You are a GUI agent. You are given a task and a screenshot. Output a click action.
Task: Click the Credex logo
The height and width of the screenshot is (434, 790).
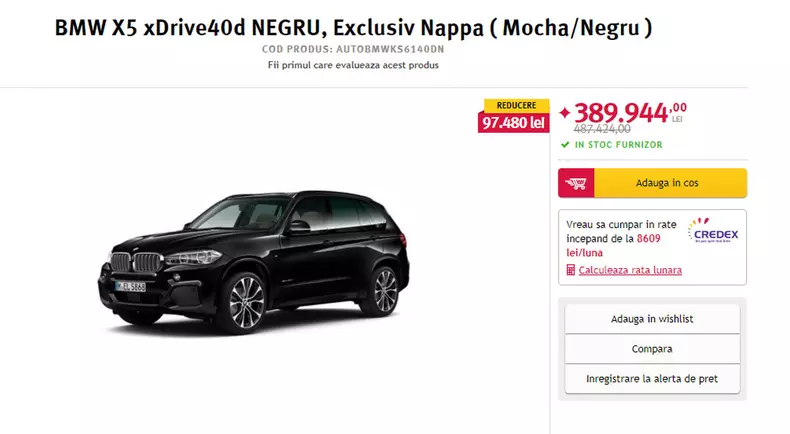(x=713, y=231)
